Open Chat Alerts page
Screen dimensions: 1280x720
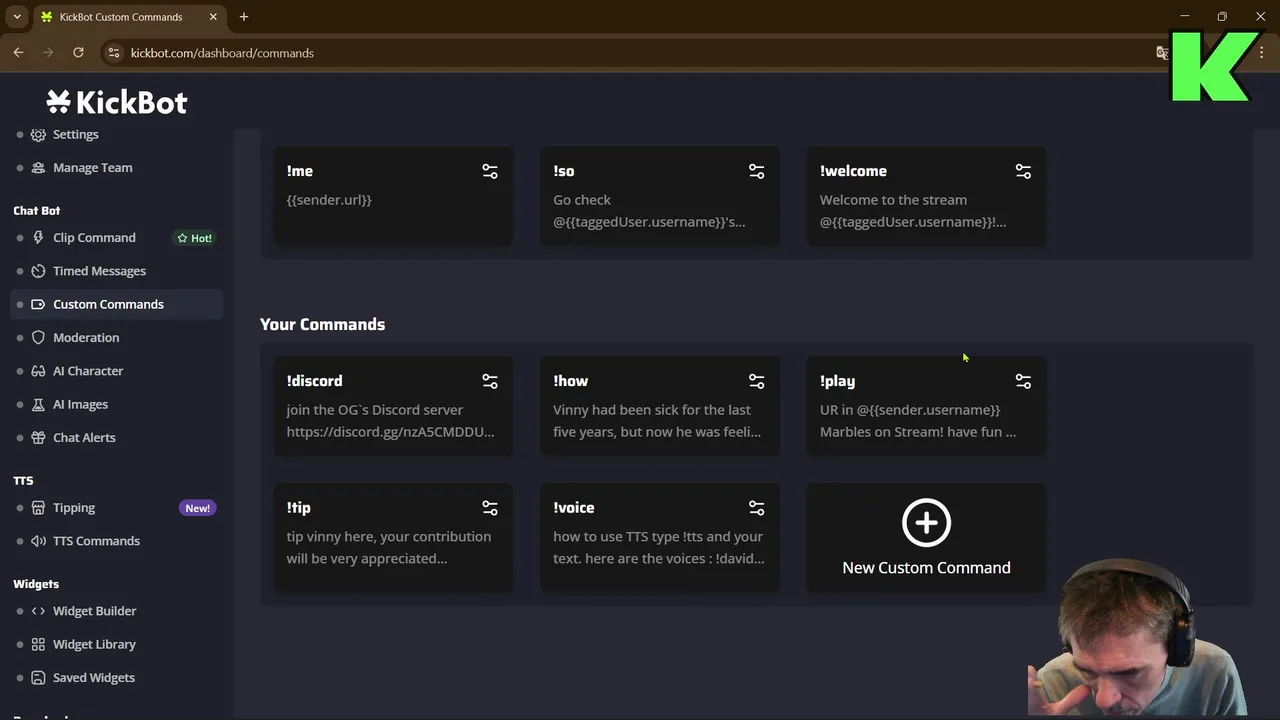[x=84, y=438]
